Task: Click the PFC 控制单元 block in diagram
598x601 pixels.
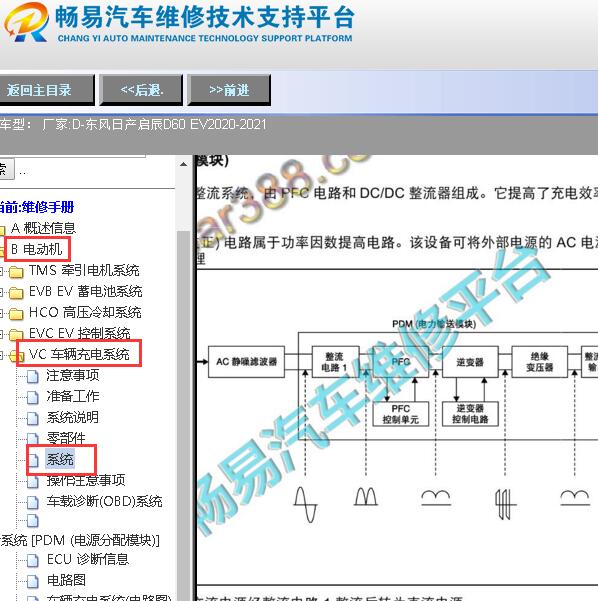Action: pos(401,414)
